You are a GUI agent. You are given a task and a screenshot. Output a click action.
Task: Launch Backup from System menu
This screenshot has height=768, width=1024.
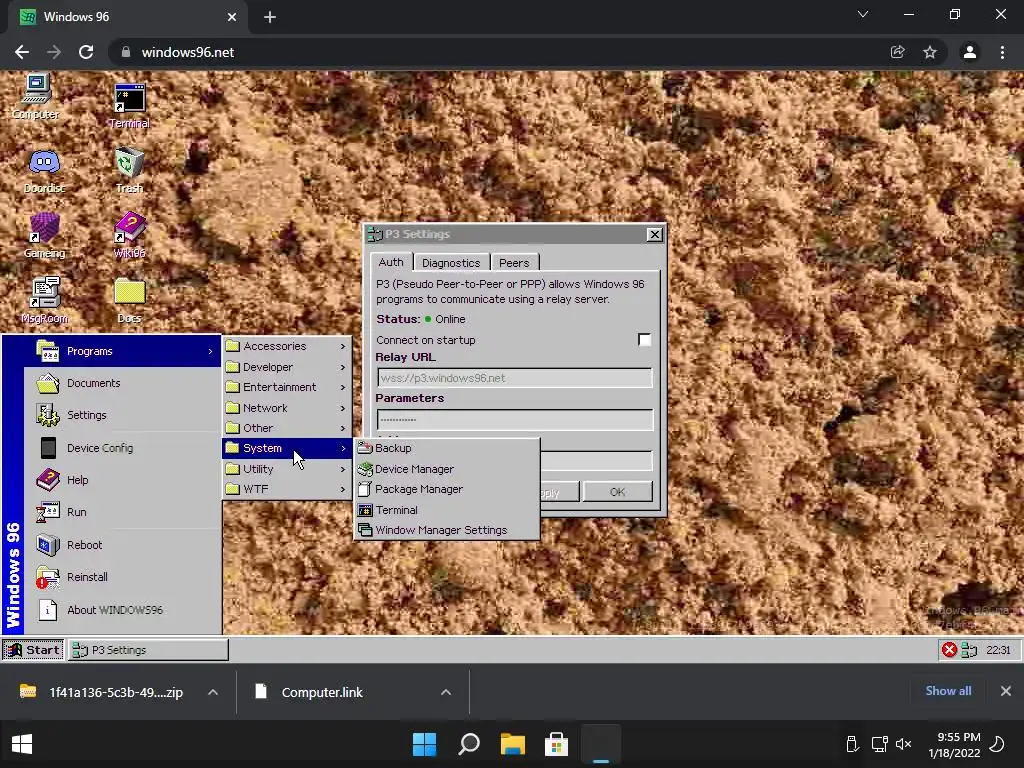tap(447, 448)
